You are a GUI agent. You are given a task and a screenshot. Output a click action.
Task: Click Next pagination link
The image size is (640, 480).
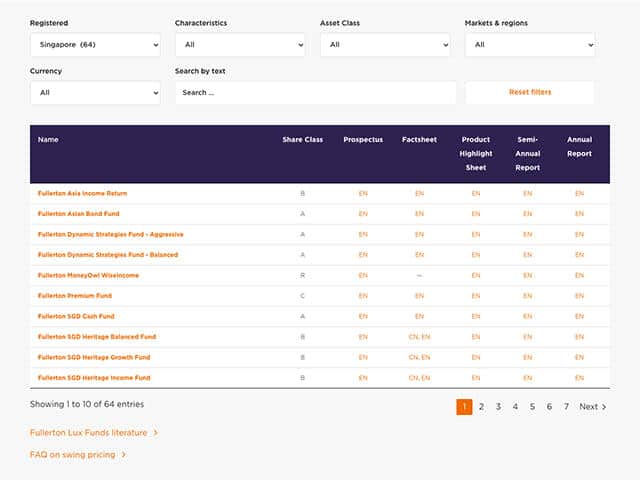[593, 407]
